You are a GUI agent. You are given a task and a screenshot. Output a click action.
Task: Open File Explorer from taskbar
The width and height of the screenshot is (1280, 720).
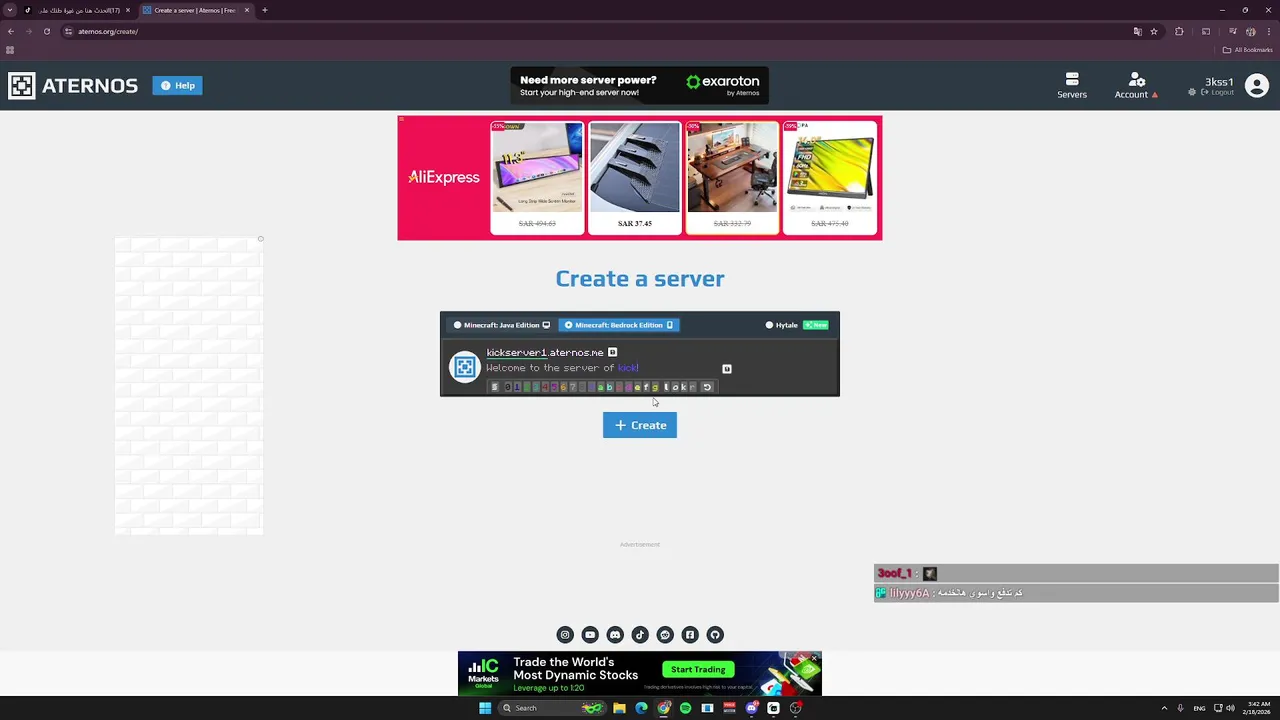click(x=619, y=708)
